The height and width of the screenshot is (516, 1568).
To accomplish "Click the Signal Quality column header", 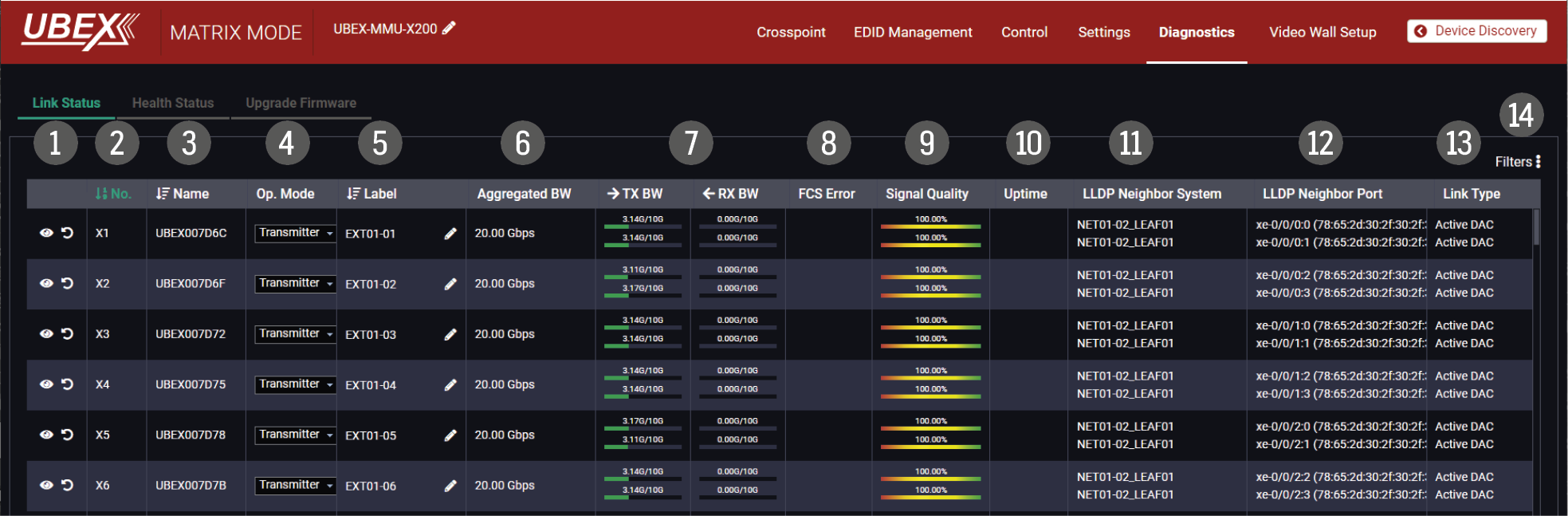I will click(x=927, y=194).
